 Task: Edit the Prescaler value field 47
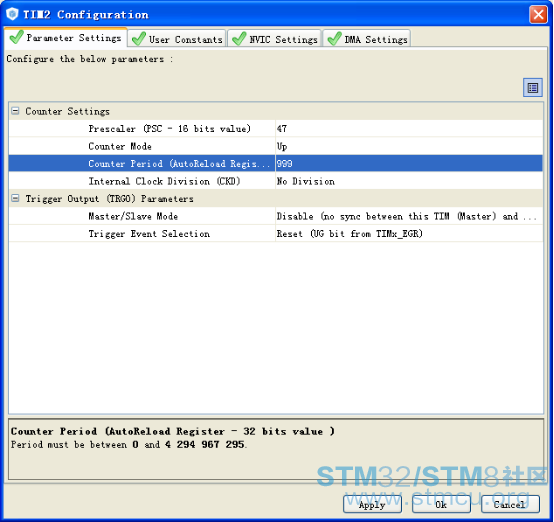[409, 129]
